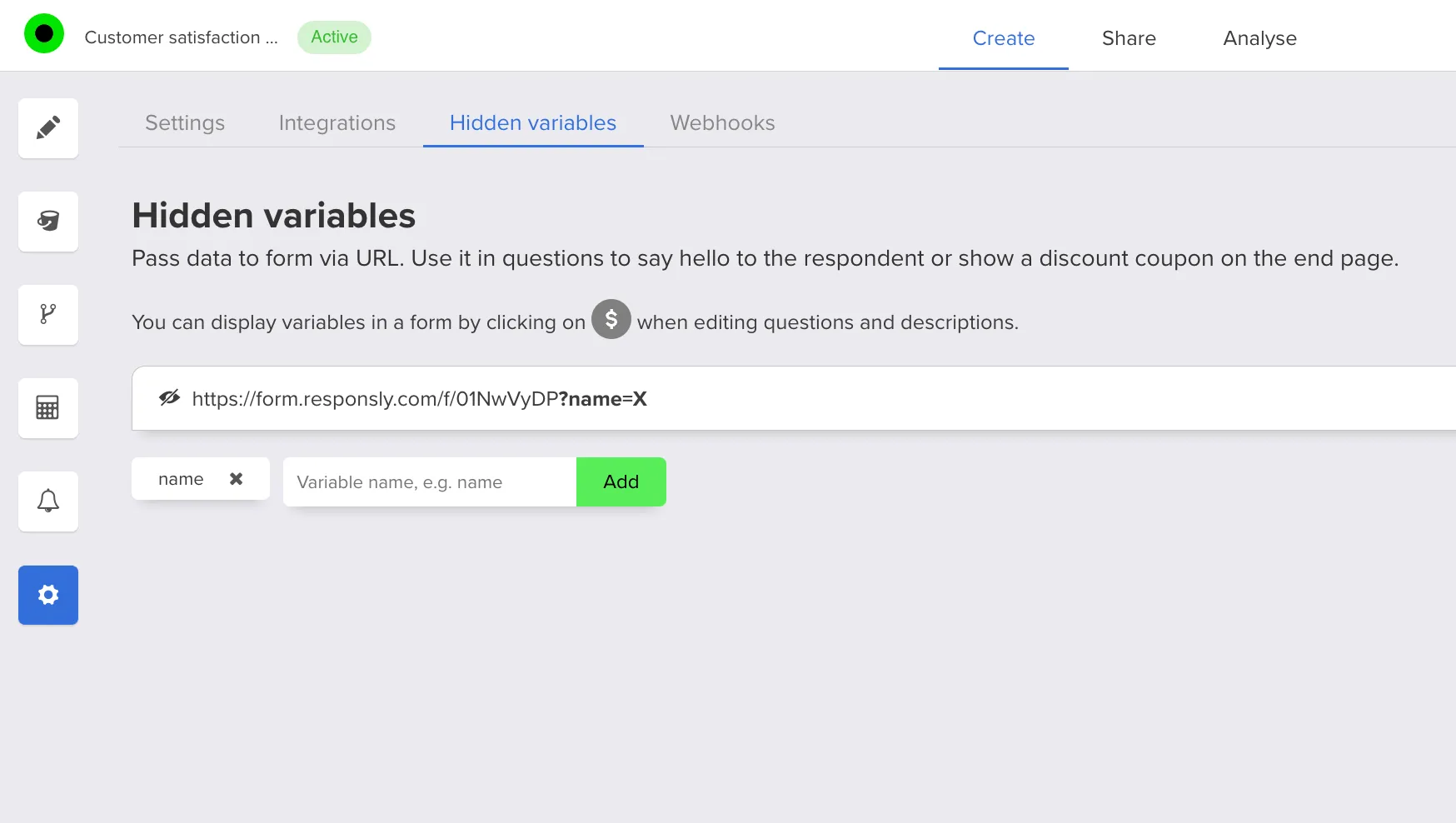This screenshot has width=1456, height=823.
Task: Click the crossed-eye icon beside the URL
Action: tap(170, 398)
